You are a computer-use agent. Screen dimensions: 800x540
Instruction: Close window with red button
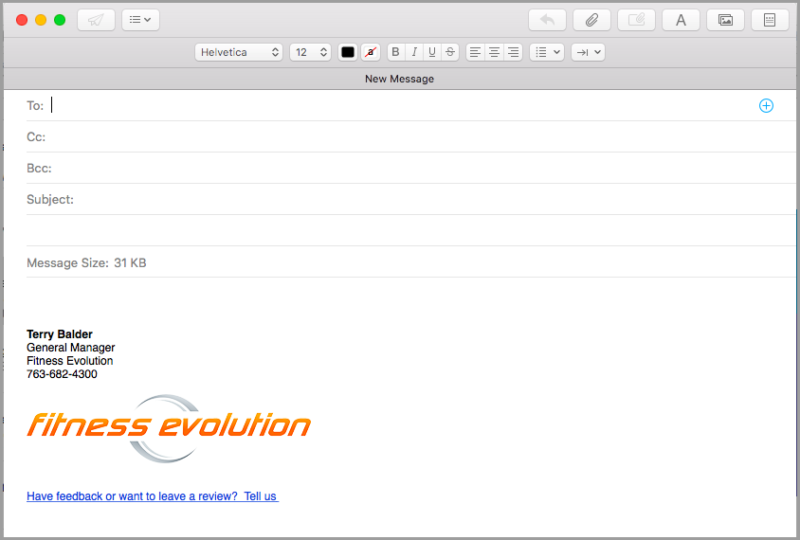click(x=21, y=20)
